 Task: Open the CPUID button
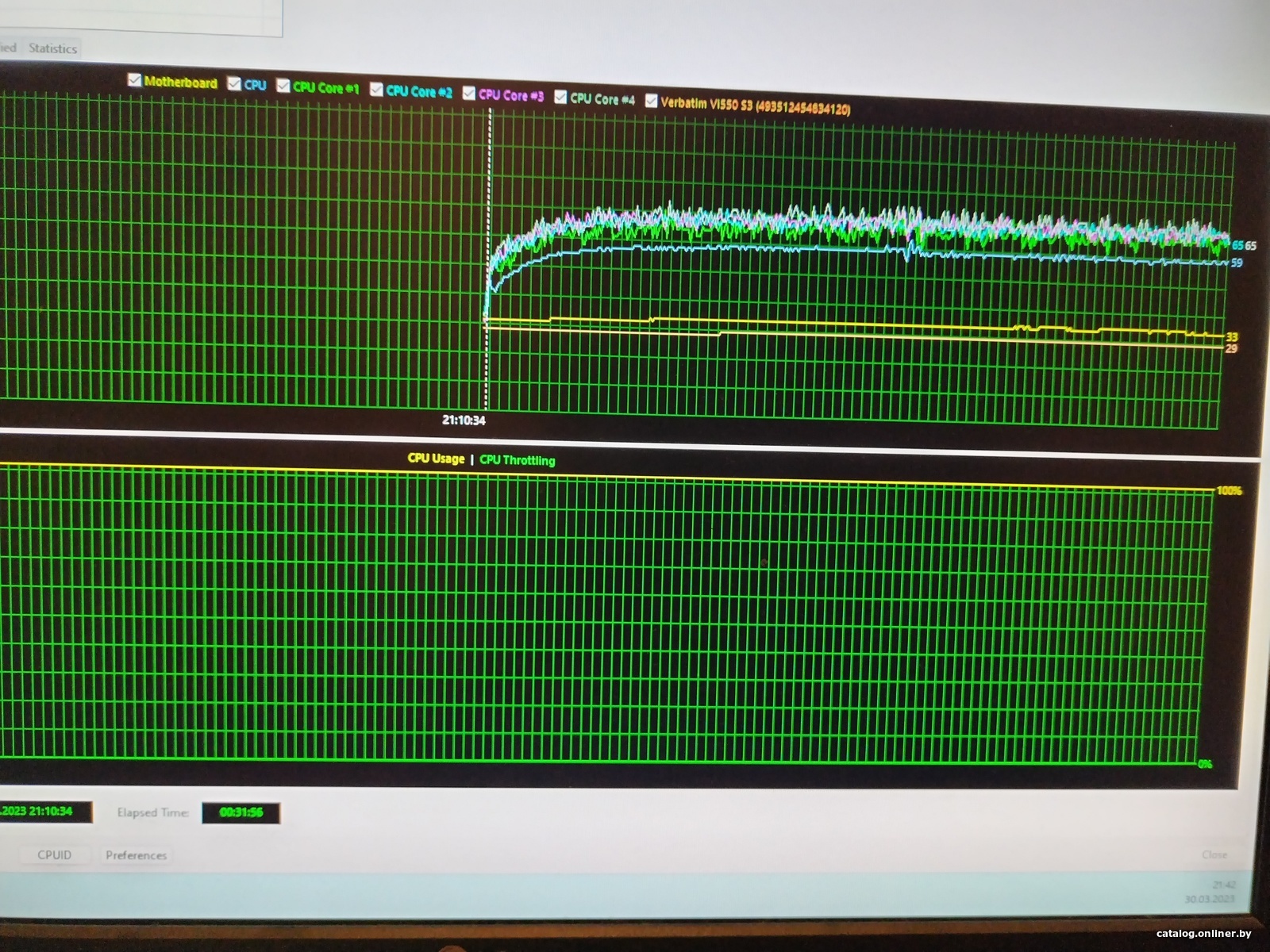(54, 854)
